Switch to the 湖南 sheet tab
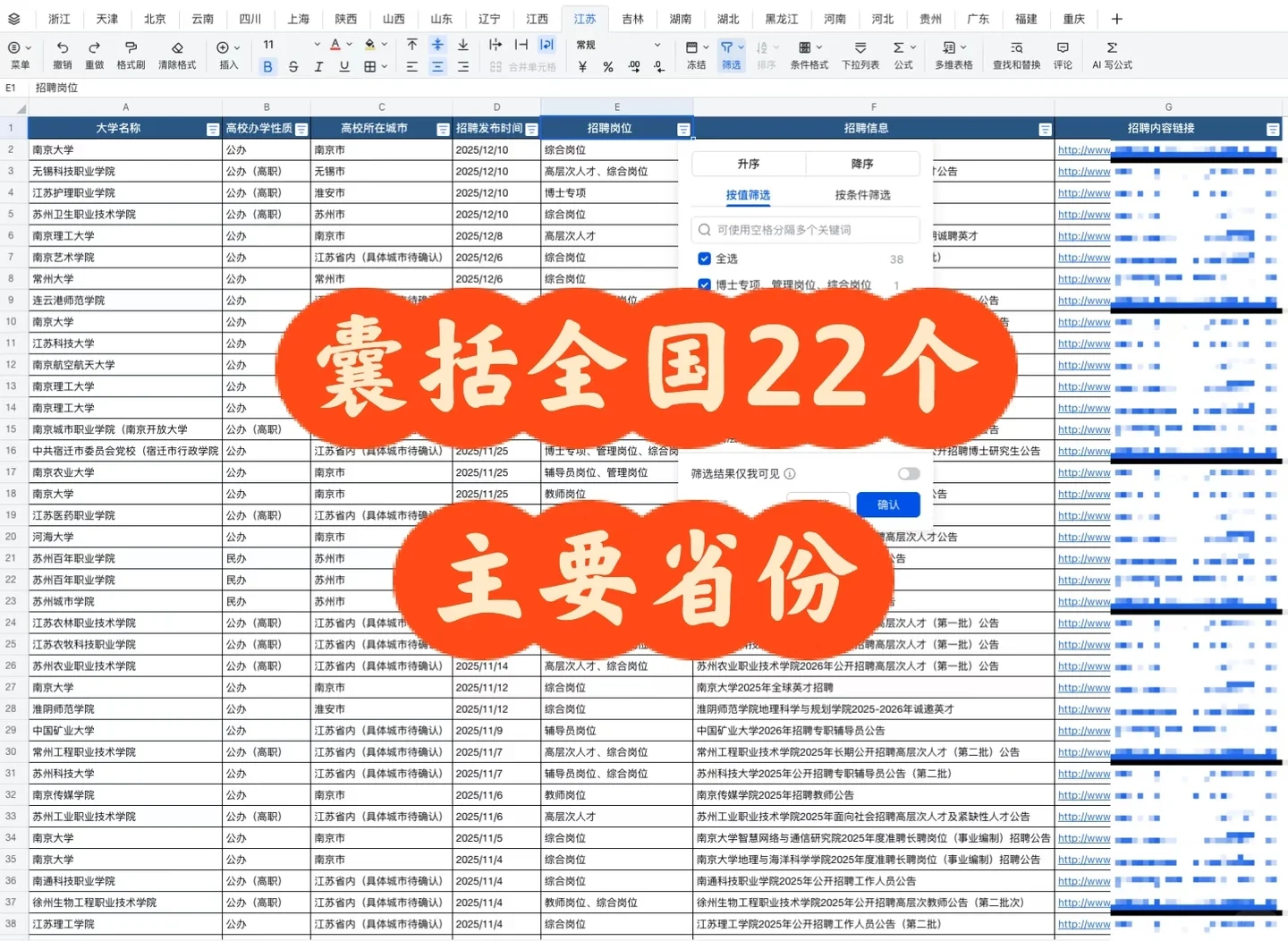The width and height of the screenshot is (1288, 941). (x=681, y=18)
